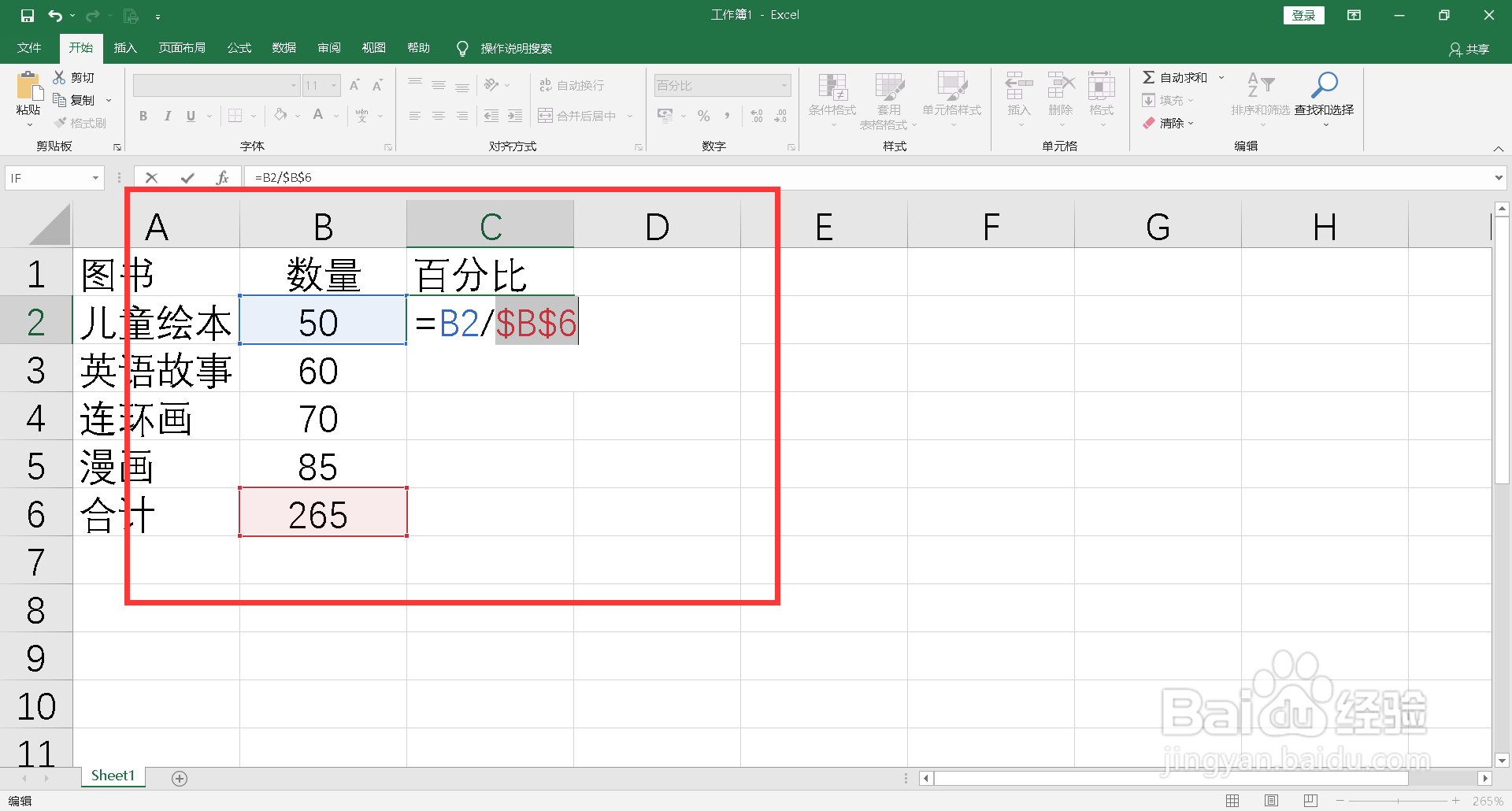This screenshot has height=811, width=1512.
Task: Click the Font Color A swatch
Action: coord(318,115)
